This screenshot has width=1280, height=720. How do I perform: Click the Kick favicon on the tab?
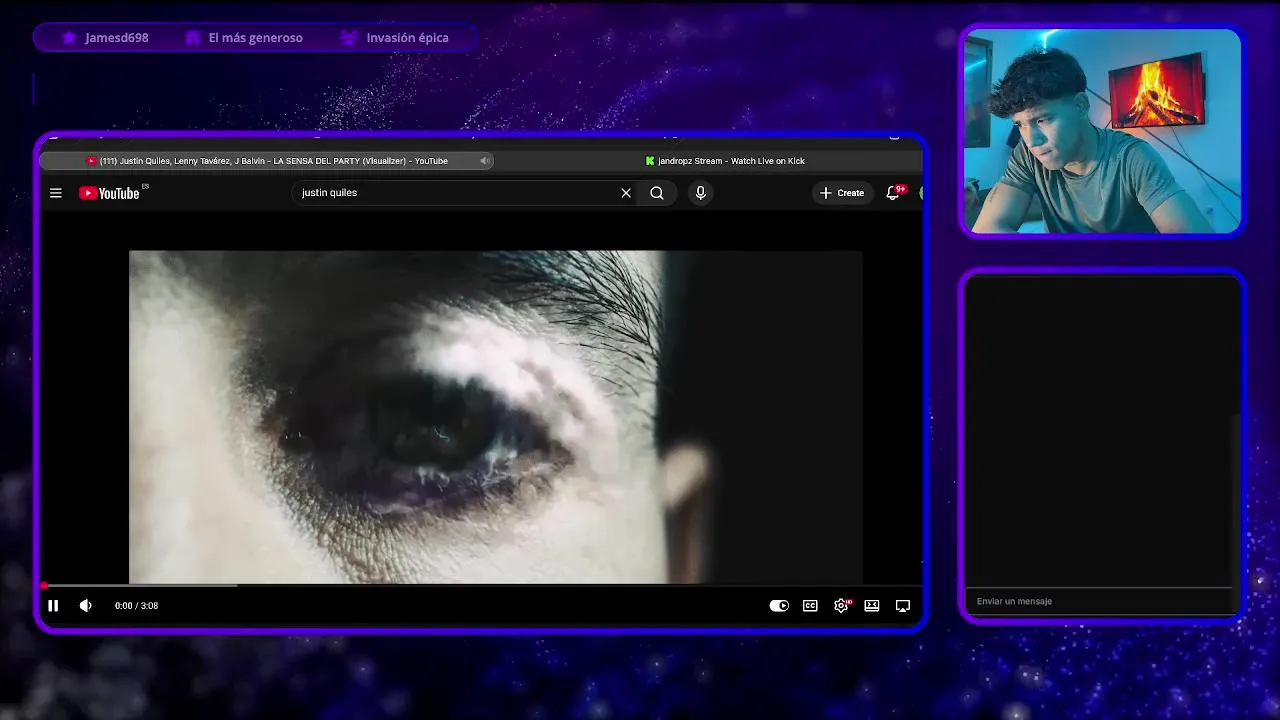[x=650, y=161]
